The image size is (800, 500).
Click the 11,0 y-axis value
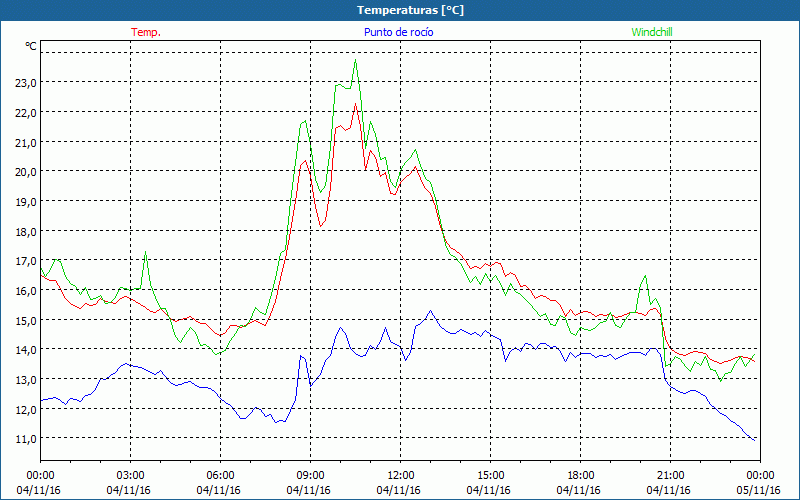point(26,439)
